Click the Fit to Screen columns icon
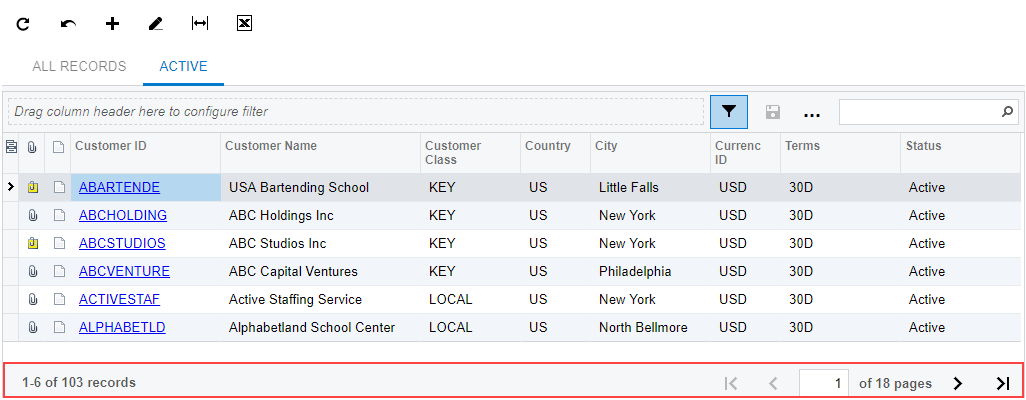This screenshot has width=1026, height=400. tap(200, 23)
